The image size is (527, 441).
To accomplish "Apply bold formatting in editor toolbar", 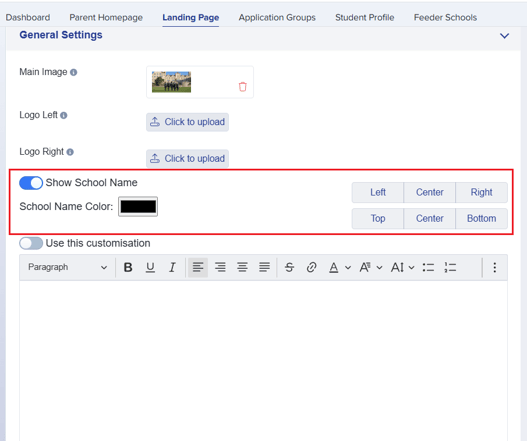I will pyautogui.click(x=128, y=268).
